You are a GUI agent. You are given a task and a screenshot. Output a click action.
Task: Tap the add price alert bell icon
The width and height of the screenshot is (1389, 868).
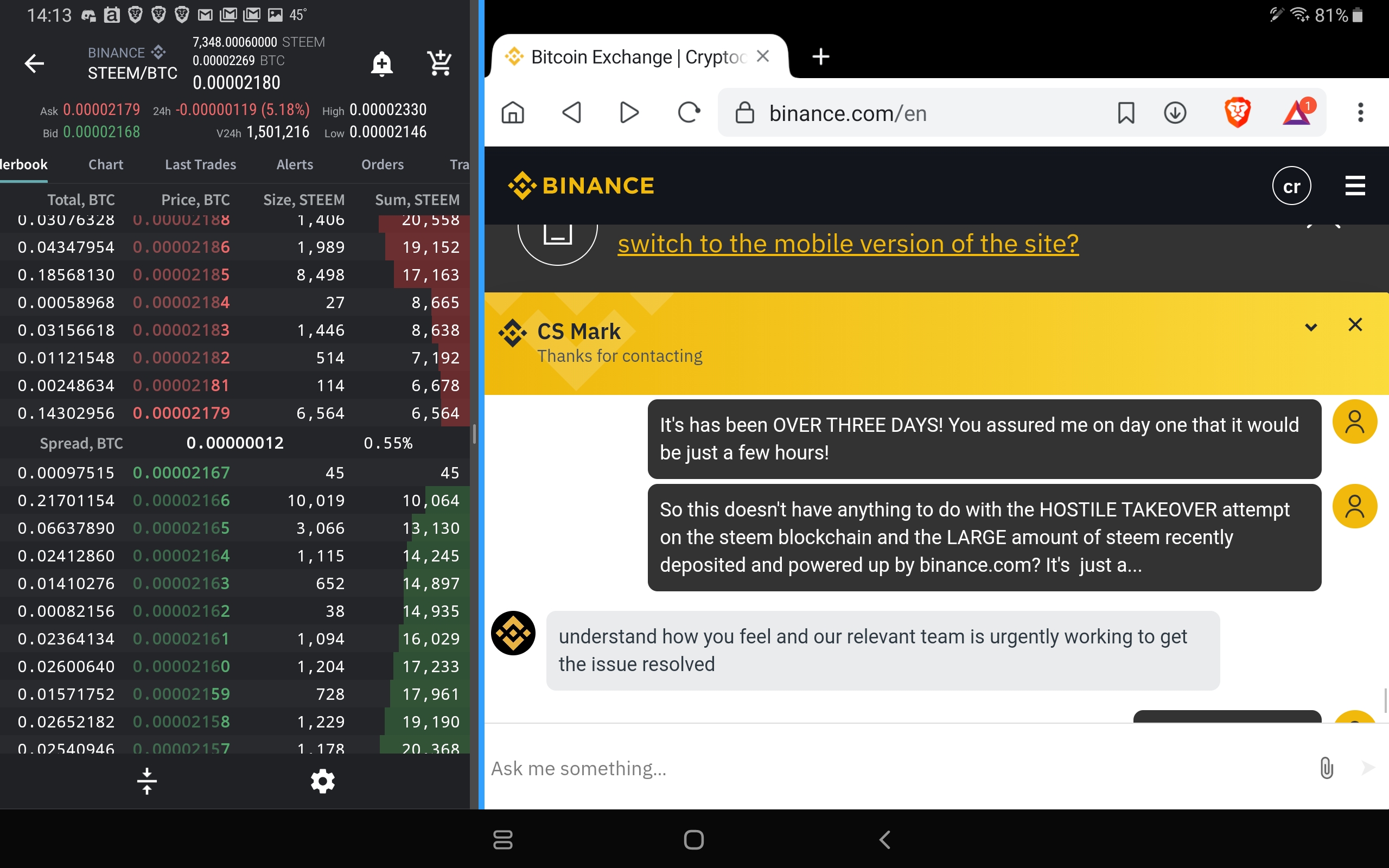tap(381, 63)
